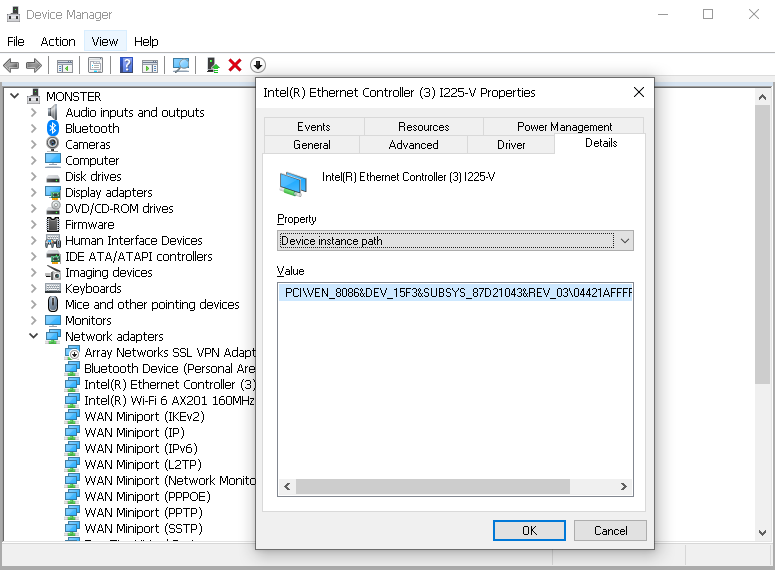Select WAN Miniport (IKEv2) entry
775x570 pixels.
(144, 416)
